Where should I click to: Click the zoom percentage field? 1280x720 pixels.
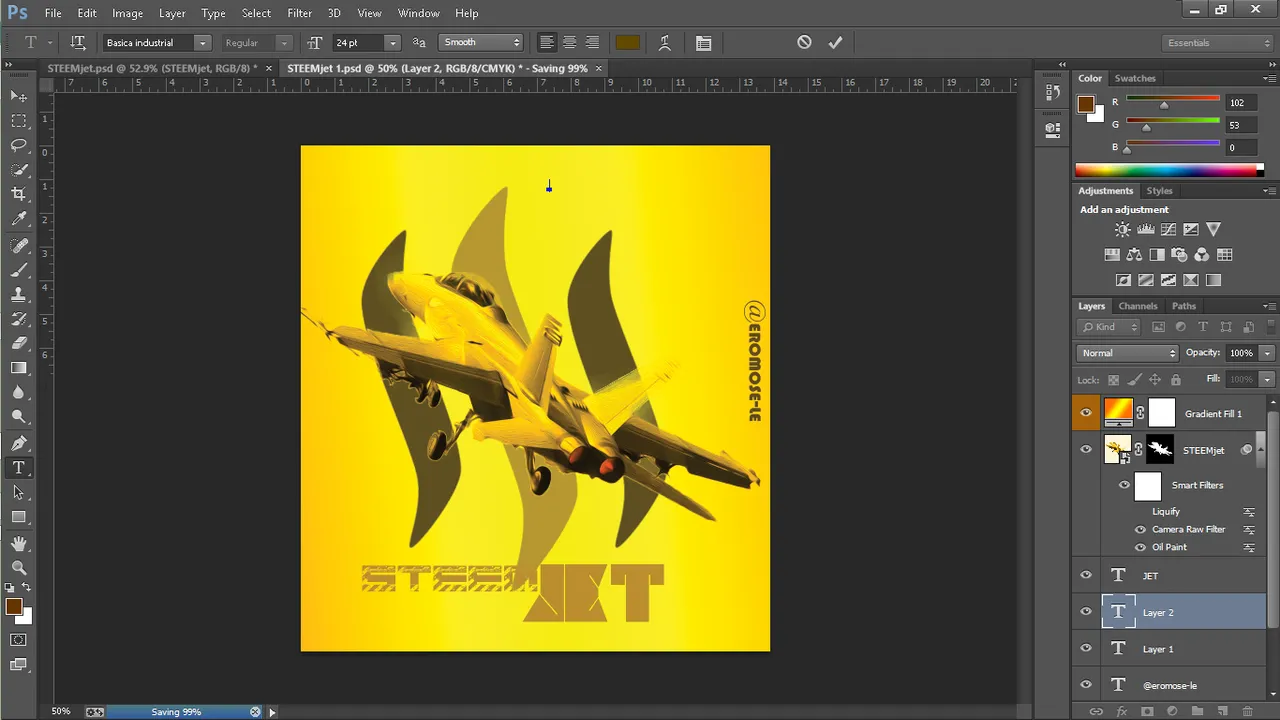[x=61, y=711]
